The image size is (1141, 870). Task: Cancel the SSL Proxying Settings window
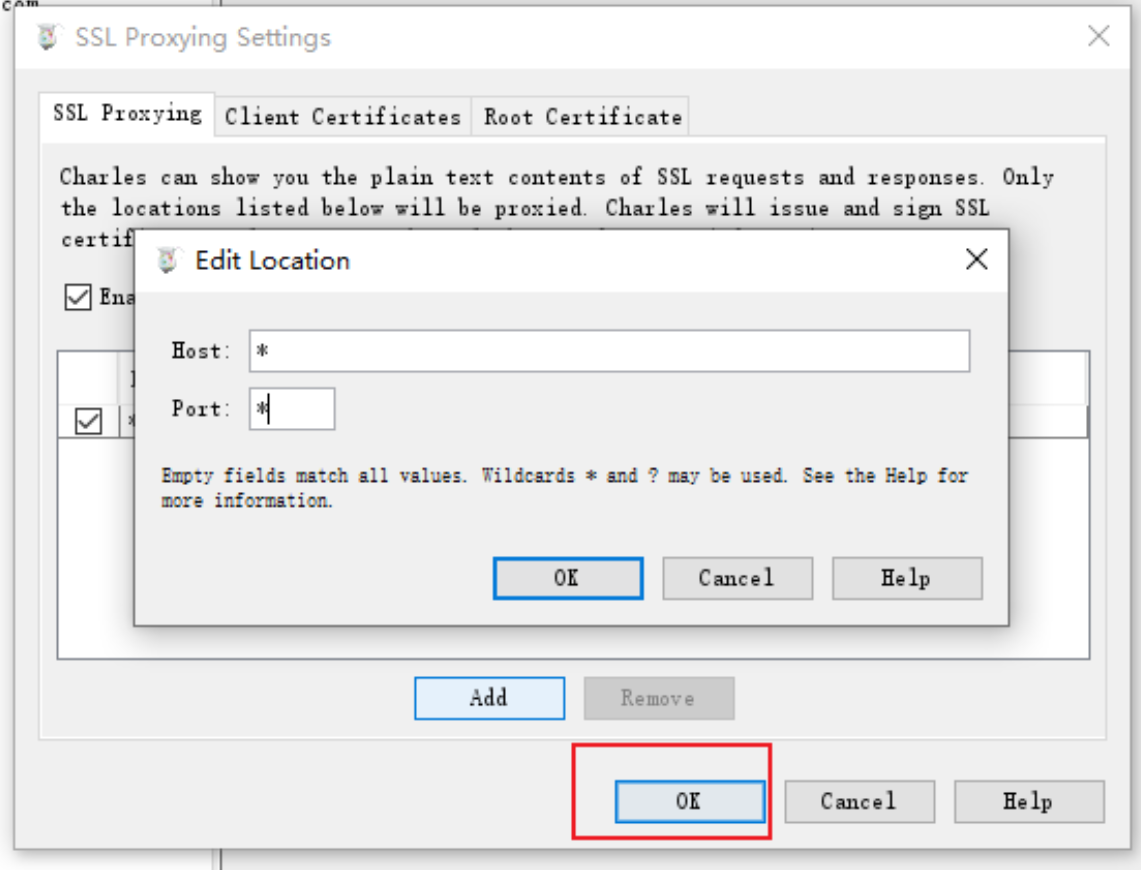coord(859,802)
